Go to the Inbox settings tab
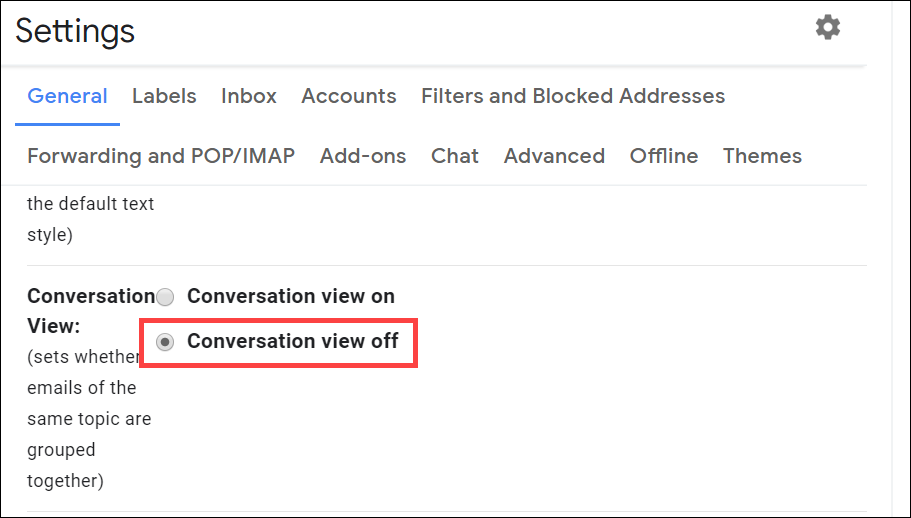Image resolution: width=911 pixels, height=518 pixels. click(249, 96)
